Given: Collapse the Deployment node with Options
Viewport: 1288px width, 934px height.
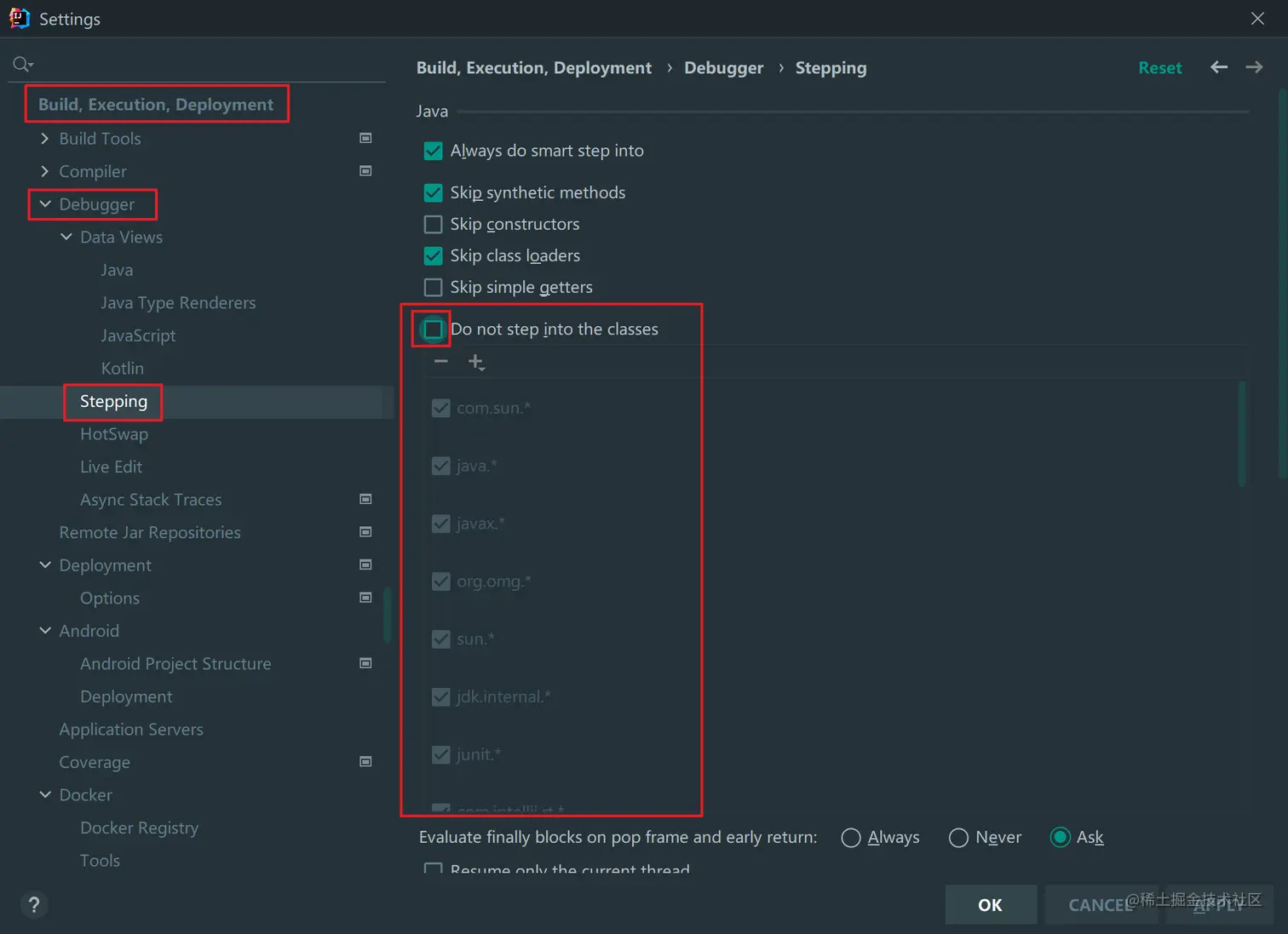Looking at the screenshot, I should (45, 565).
